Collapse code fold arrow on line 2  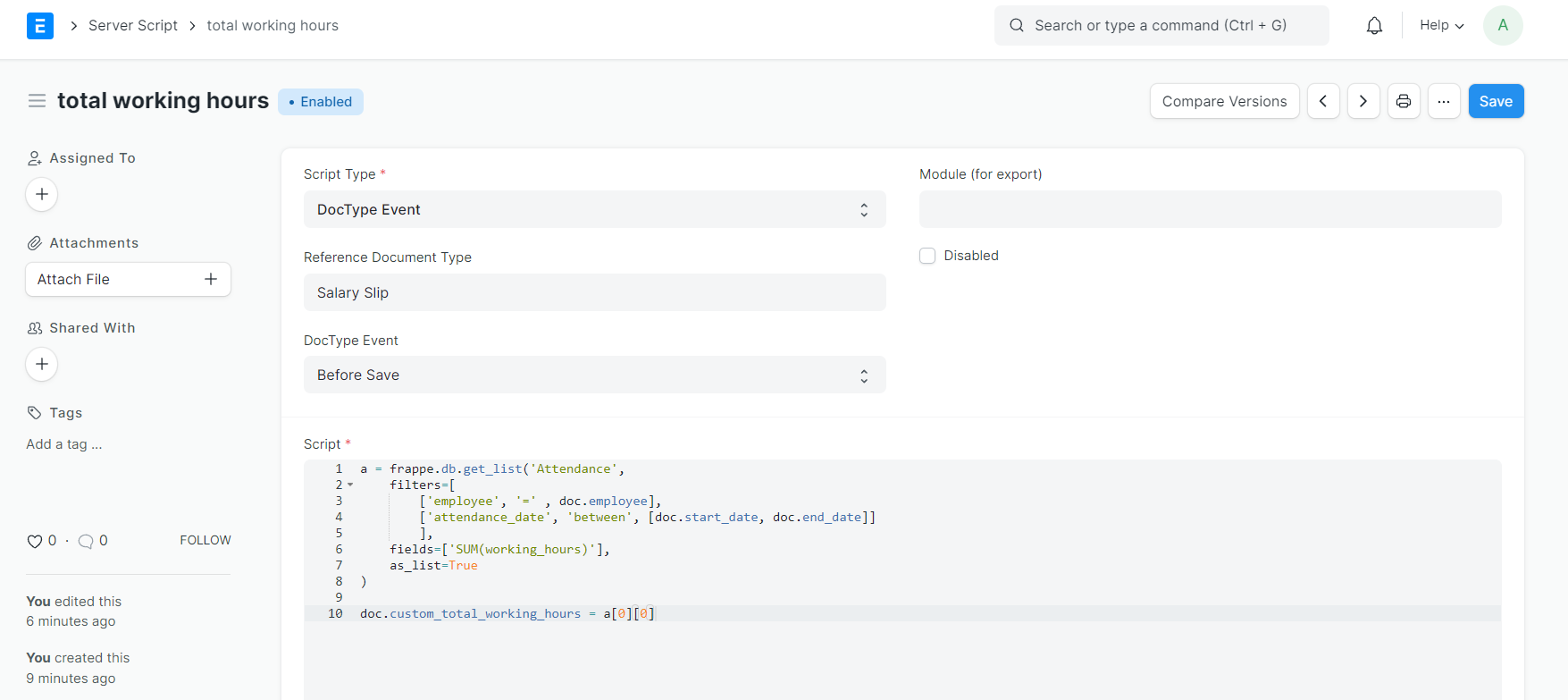point(350,485)
